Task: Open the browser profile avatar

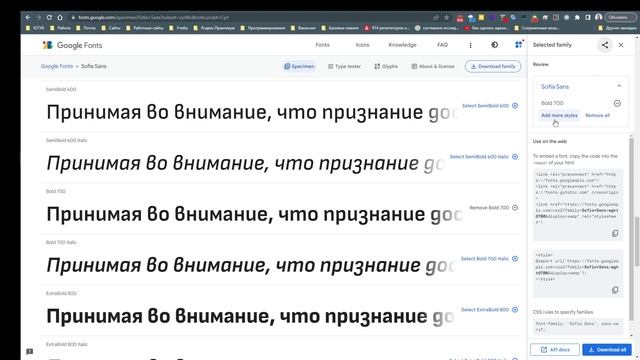Action: point(598,18)
